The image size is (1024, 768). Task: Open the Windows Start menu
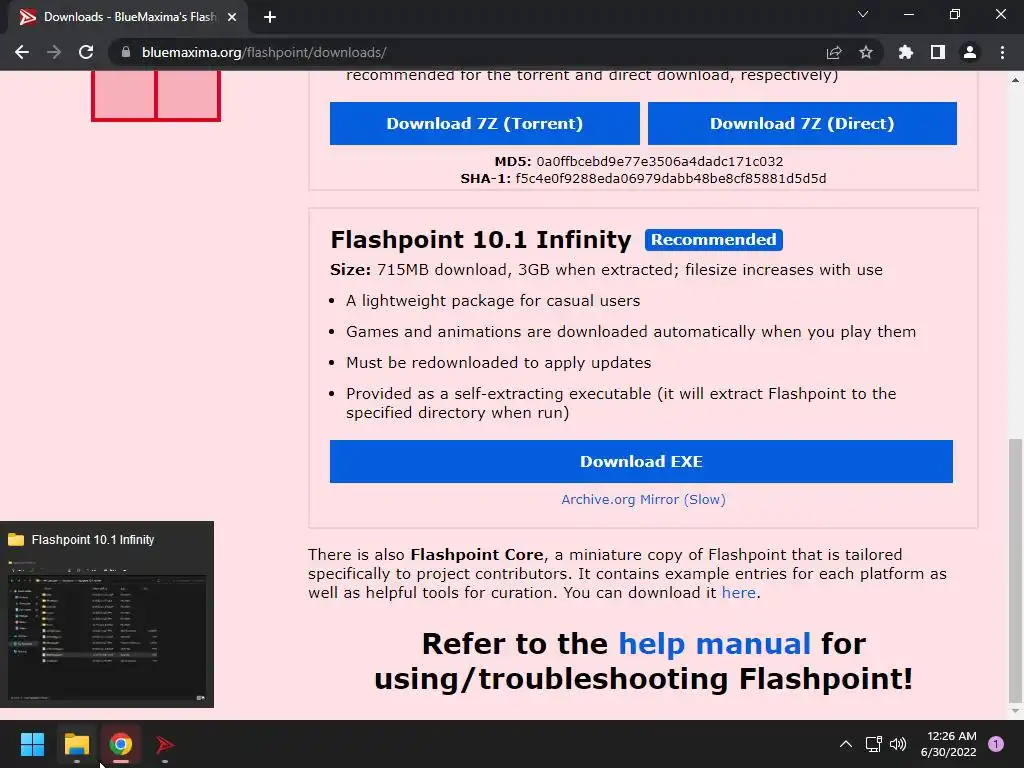pos(32,744)
